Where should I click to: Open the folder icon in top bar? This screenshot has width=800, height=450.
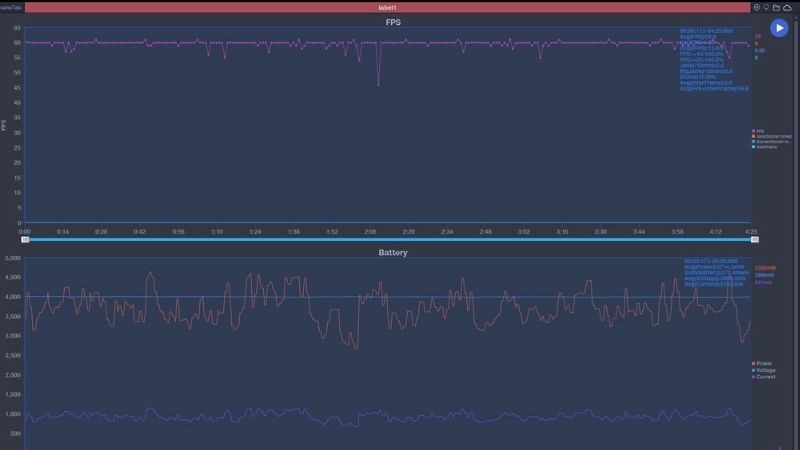776,7
